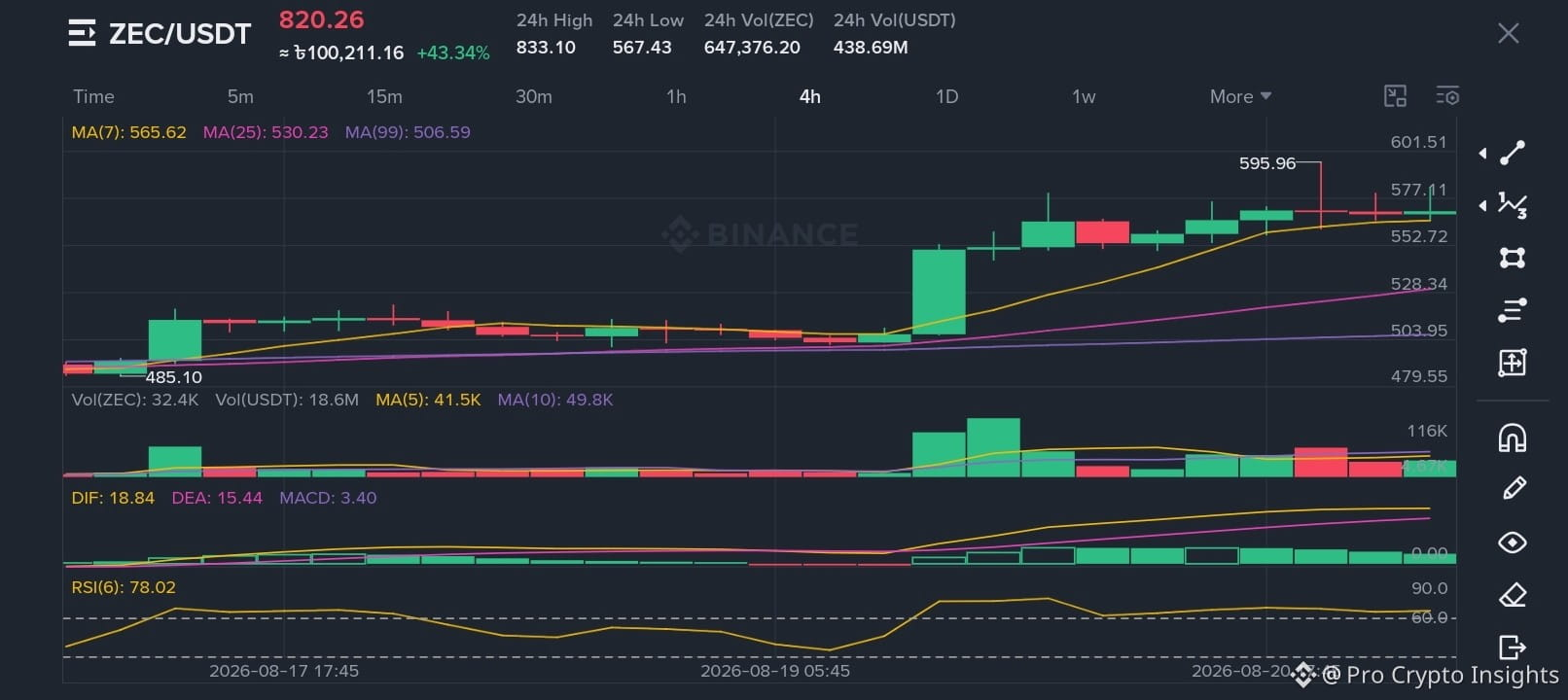This screenshot has width=1568, height=700.
Task: Switch to the 1D timeframe
Action: 946,96
